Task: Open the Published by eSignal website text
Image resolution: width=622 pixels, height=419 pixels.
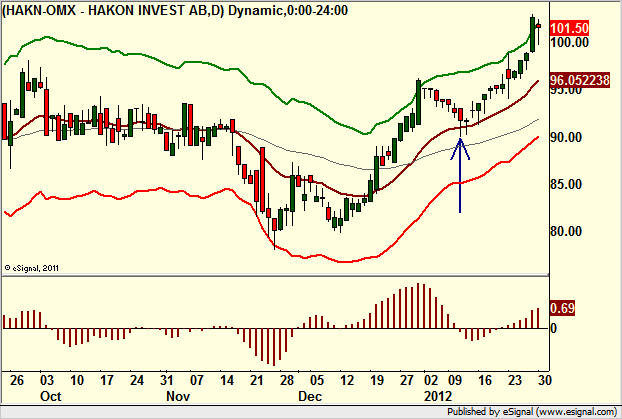Action: [532, 411]
